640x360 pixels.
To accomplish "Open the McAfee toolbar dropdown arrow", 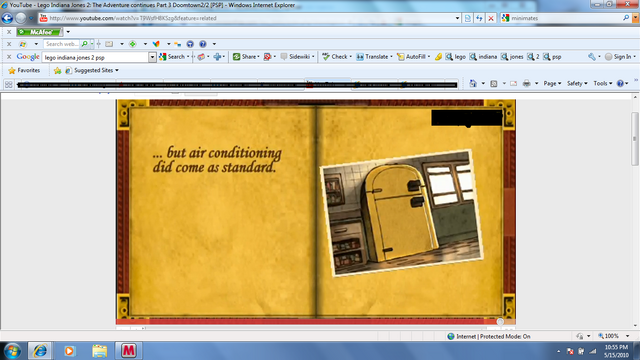I will (68, 32).
